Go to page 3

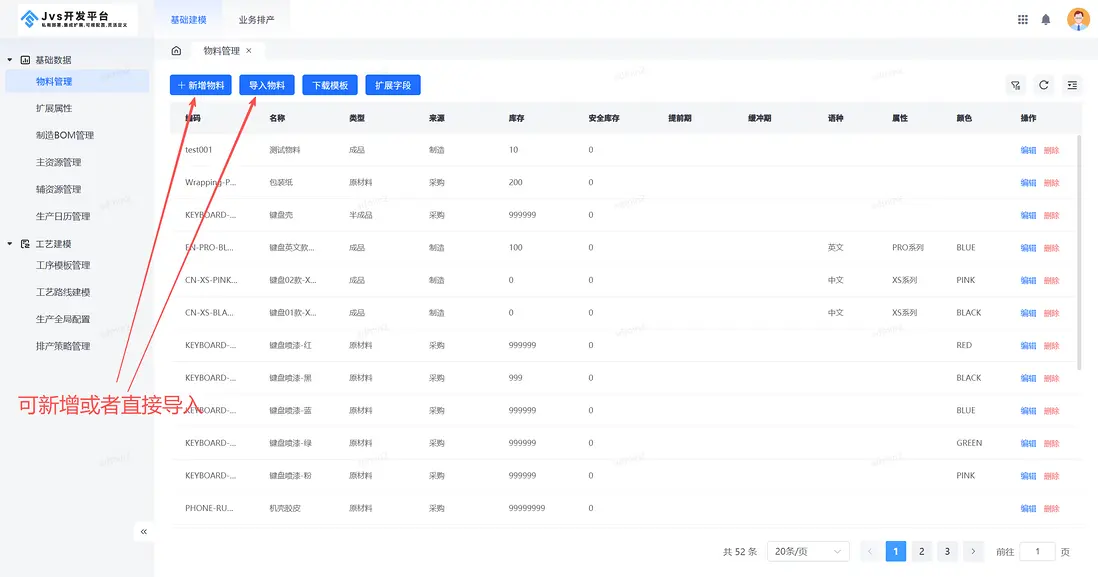click(x=947, y=552)
